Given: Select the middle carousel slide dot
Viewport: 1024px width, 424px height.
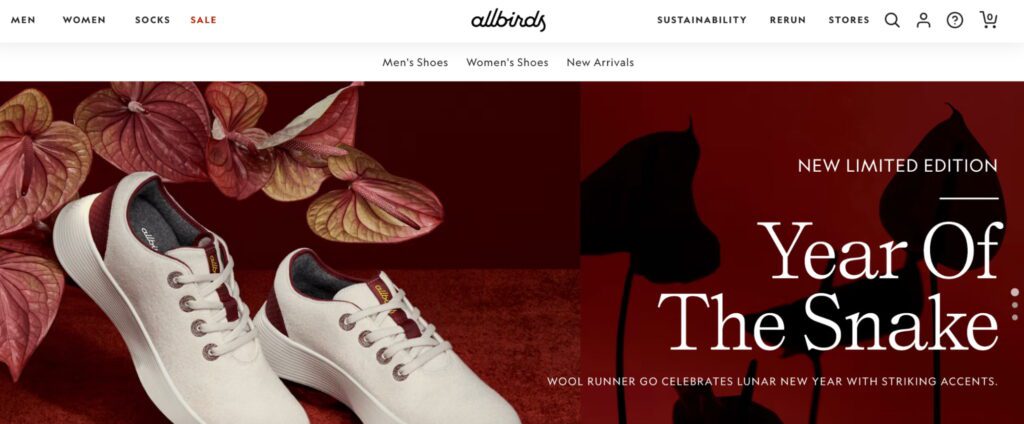Looking at the screenshot, I should coord(1015,306).
